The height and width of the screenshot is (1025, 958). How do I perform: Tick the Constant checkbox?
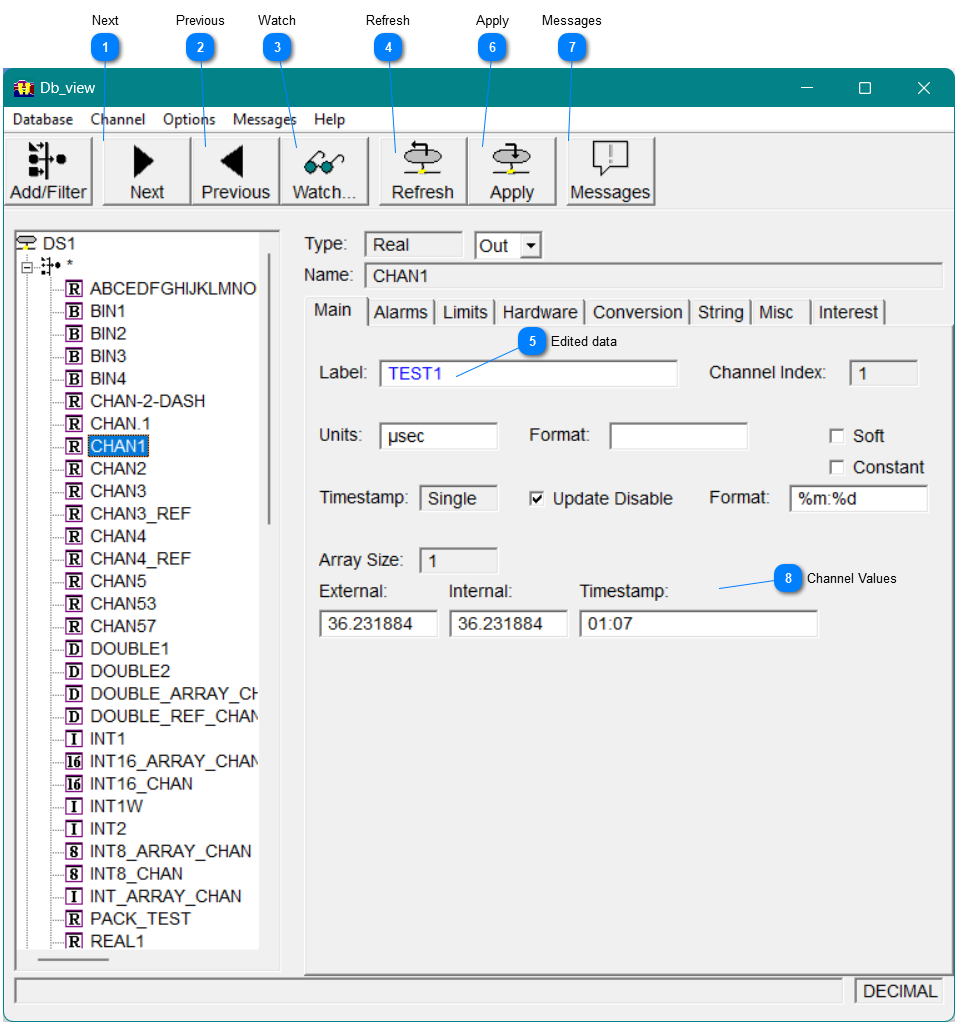[837, 467]
